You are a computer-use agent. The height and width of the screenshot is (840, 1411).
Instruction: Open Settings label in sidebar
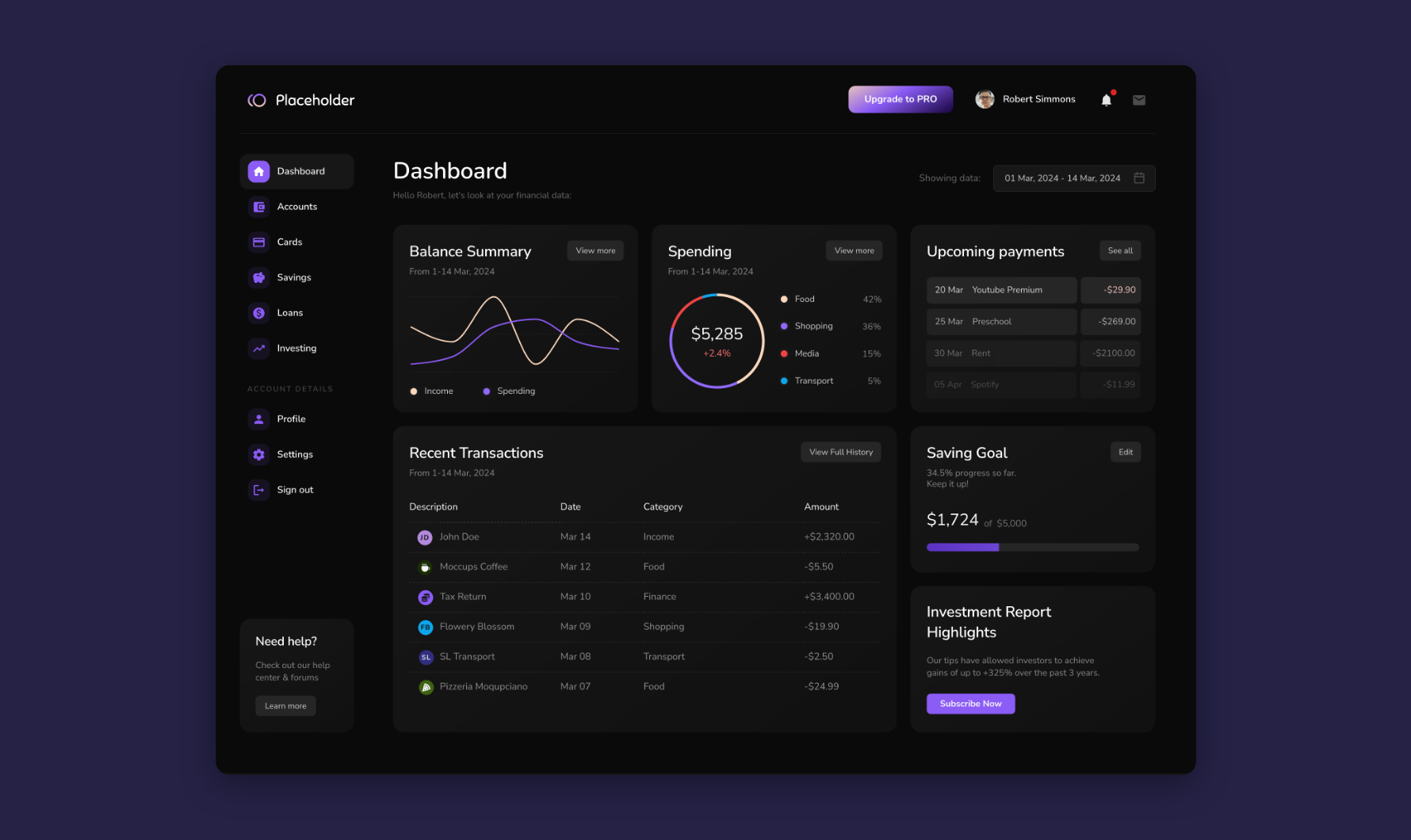coord(295,455)
